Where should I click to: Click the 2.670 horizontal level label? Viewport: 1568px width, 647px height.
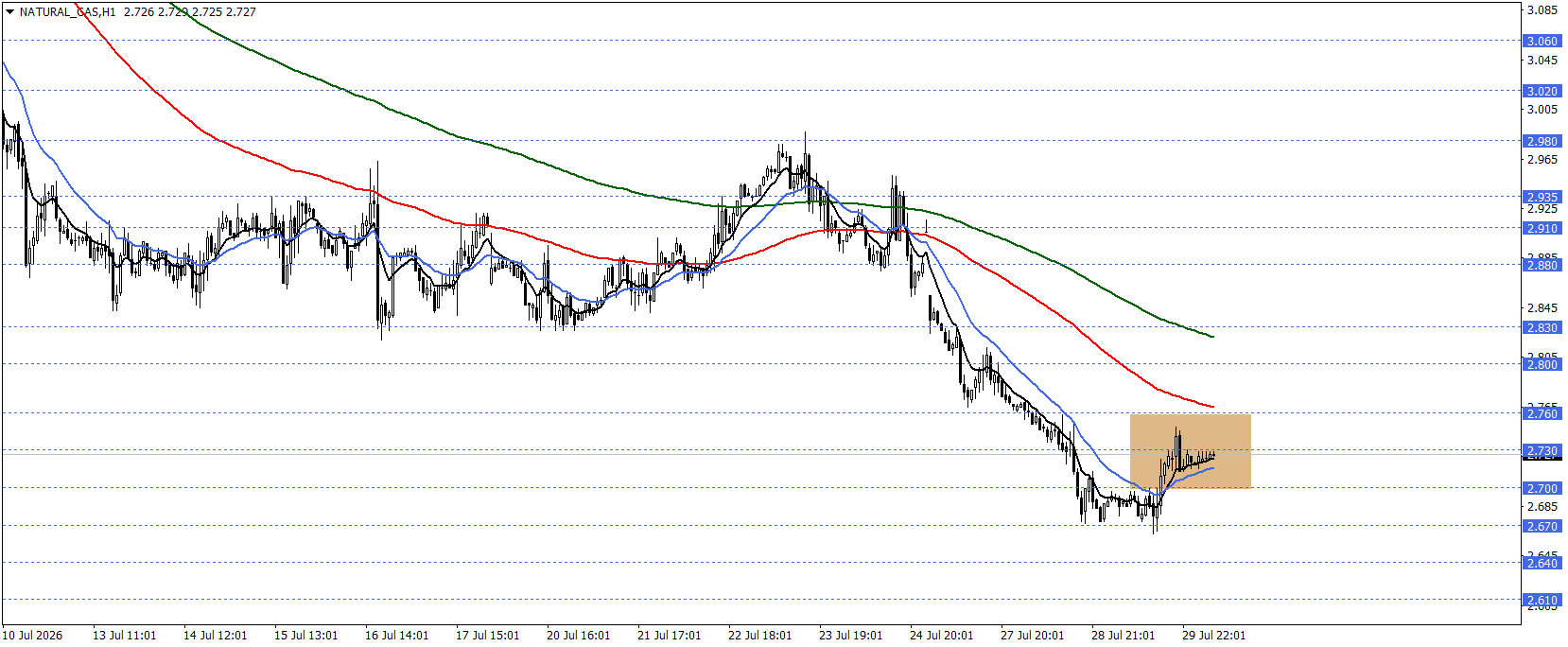pos(1542,527)
